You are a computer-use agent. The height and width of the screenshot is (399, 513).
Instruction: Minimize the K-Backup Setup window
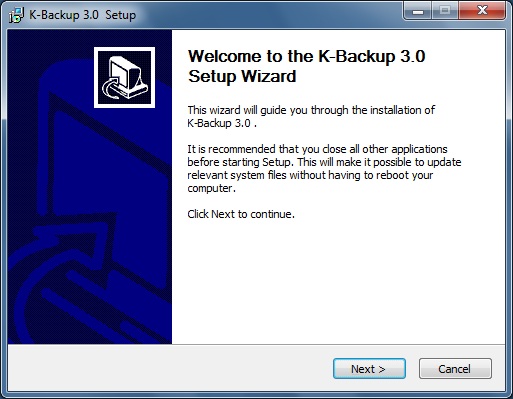[x=418, y=11]
